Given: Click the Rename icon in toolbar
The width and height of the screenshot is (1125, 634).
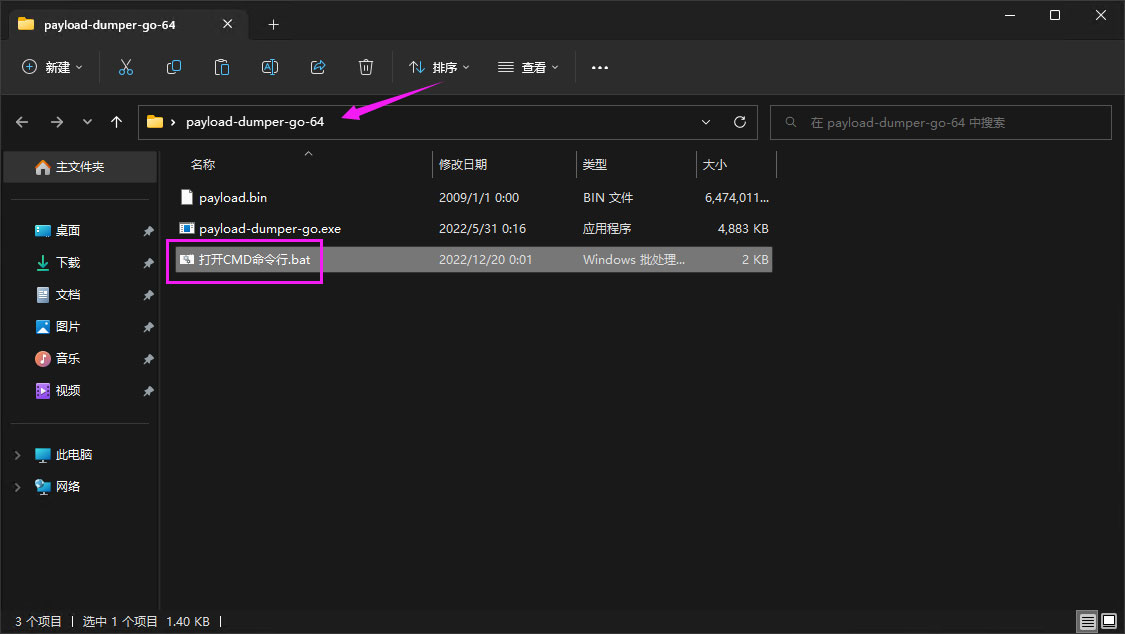Looking at the screenshot, I should point(270,67).
